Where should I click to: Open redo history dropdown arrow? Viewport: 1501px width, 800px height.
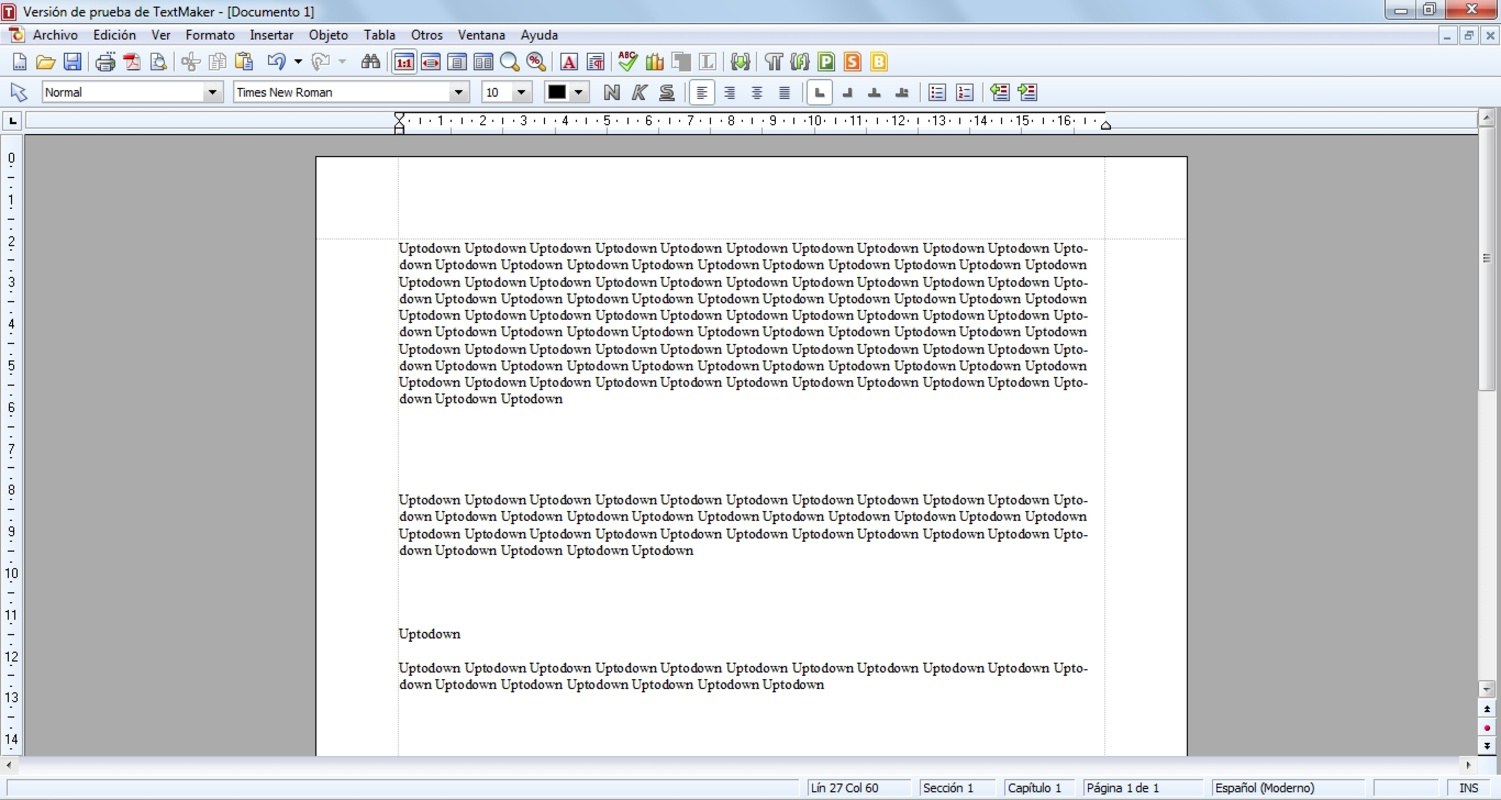pos(342,62)
